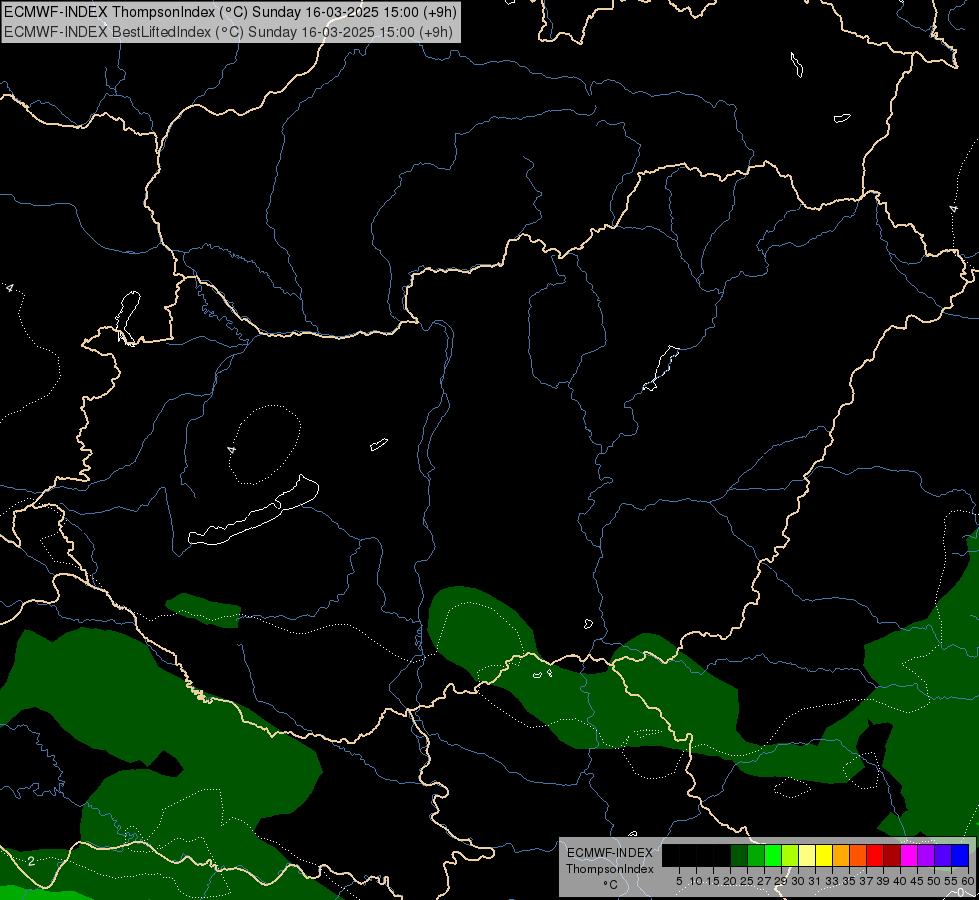The height and width of the screenshot is (900, 979).
Task: Select the orange 33–35 legend swatch
Action: (842, 855)
